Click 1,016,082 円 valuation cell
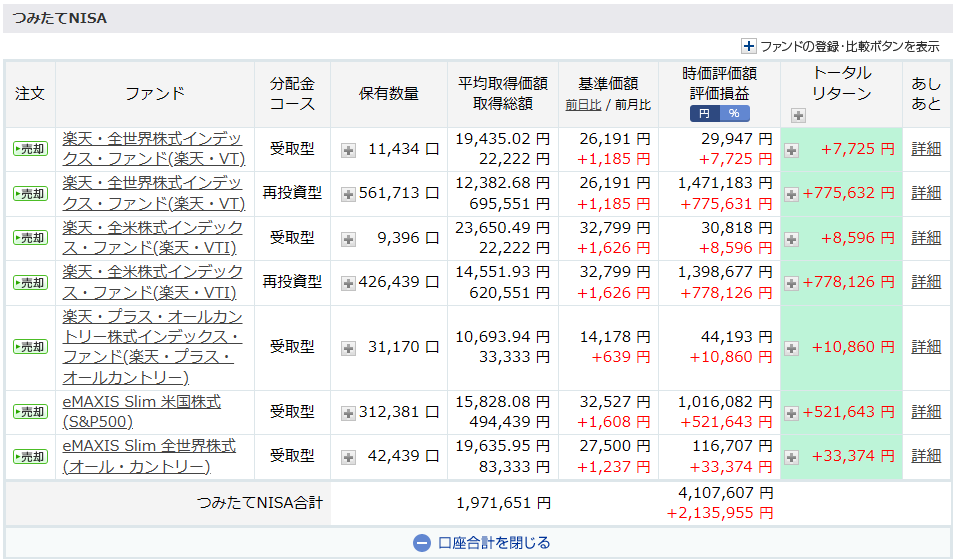Screen dimensions: 953x559 (x=726, y=402)
